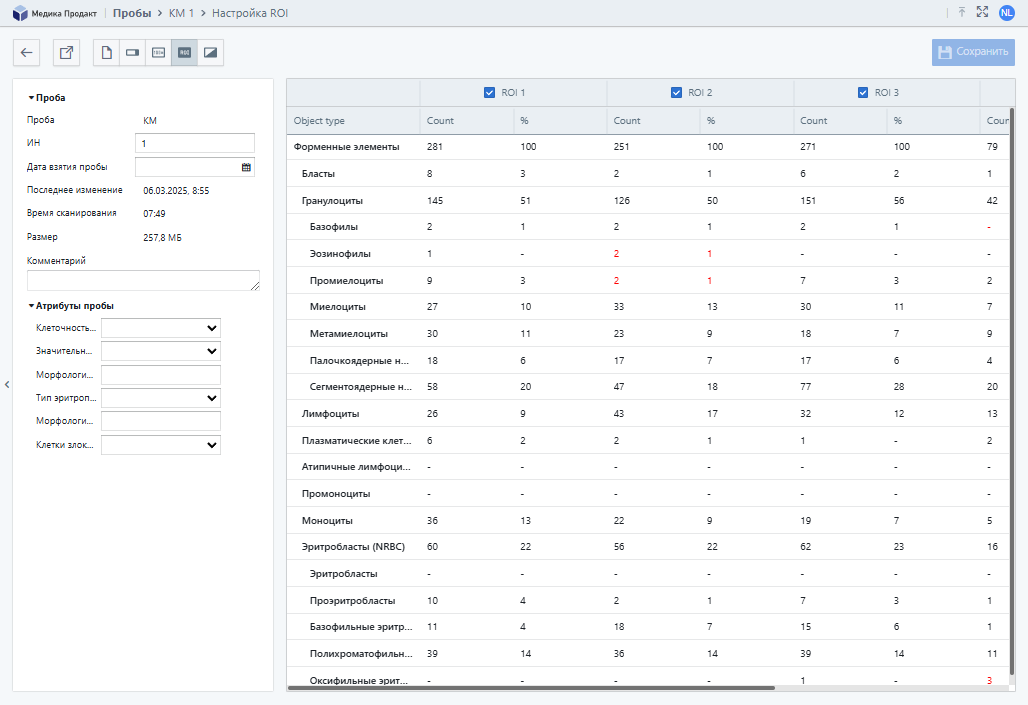The width and height of the screenshot is (1028, 705).
Task: Click the Медика Продакт cube logo
Action: 20,13
